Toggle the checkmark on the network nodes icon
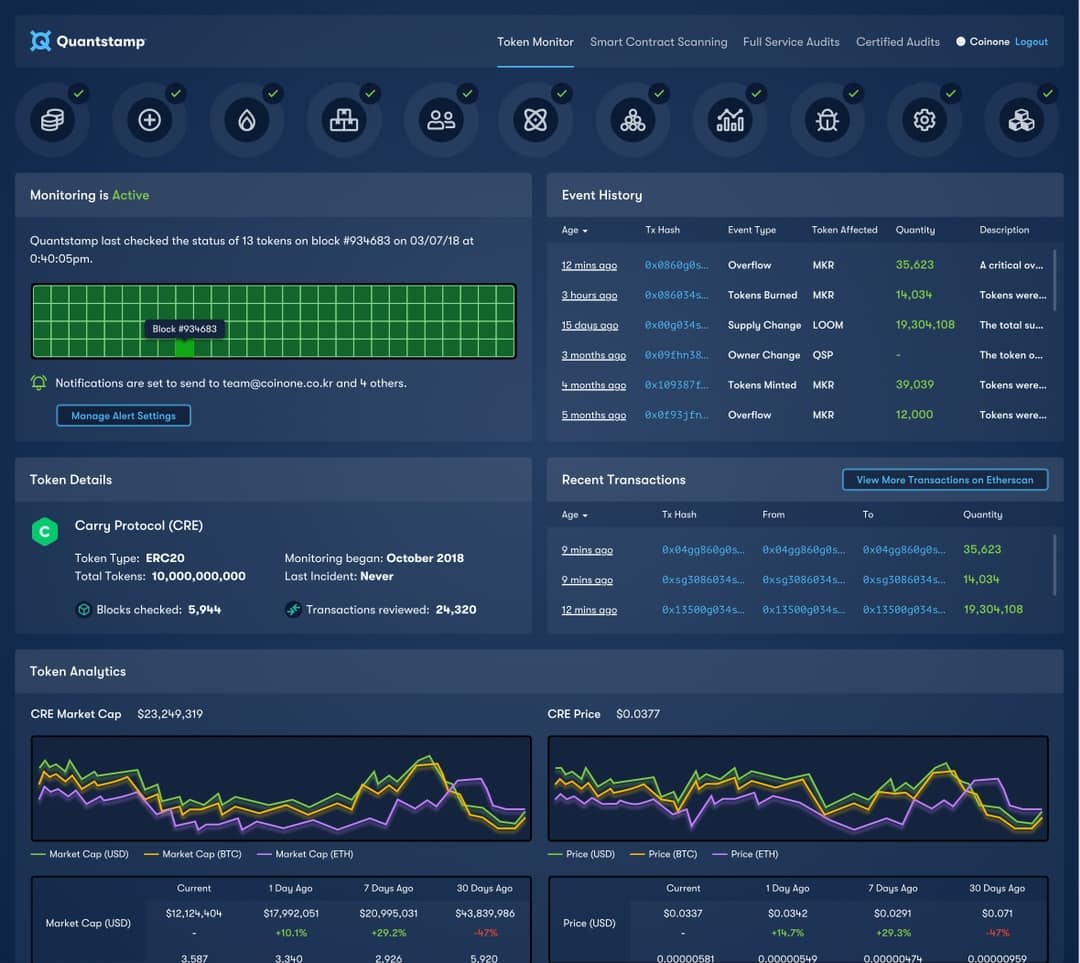Image resolution: width=1080 pixels, height=963 pixels. pyautogui.click(x=660, y=93)
